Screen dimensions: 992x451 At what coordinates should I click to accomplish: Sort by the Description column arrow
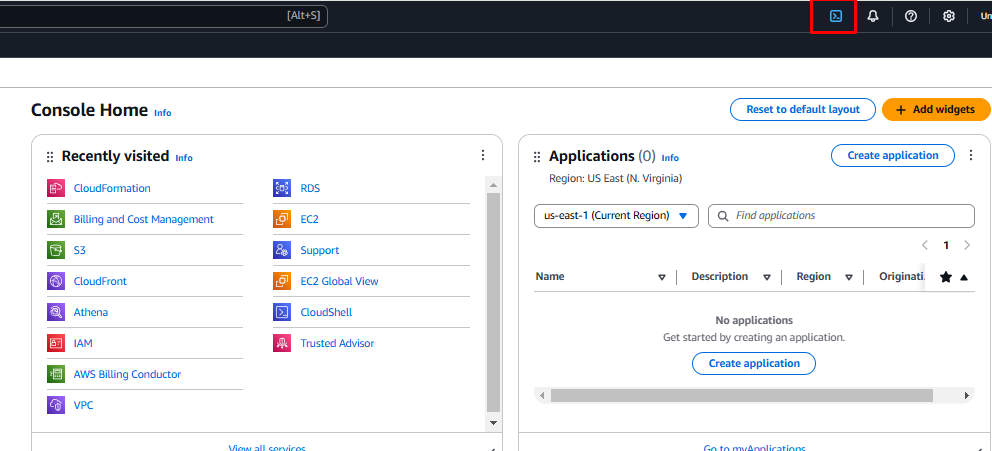click(767, 277)
